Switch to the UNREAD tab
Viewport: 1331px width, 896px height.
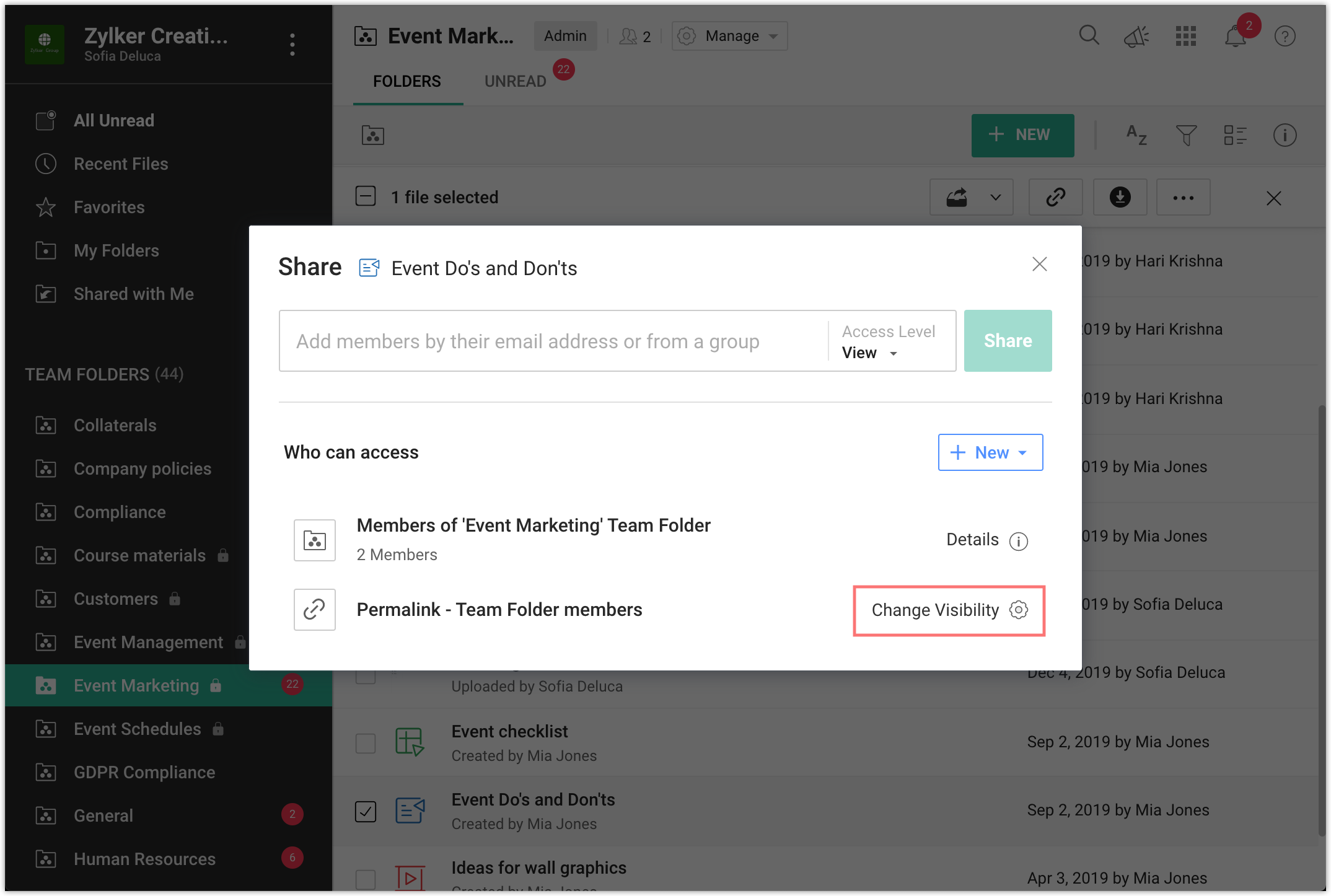(516, 81)
